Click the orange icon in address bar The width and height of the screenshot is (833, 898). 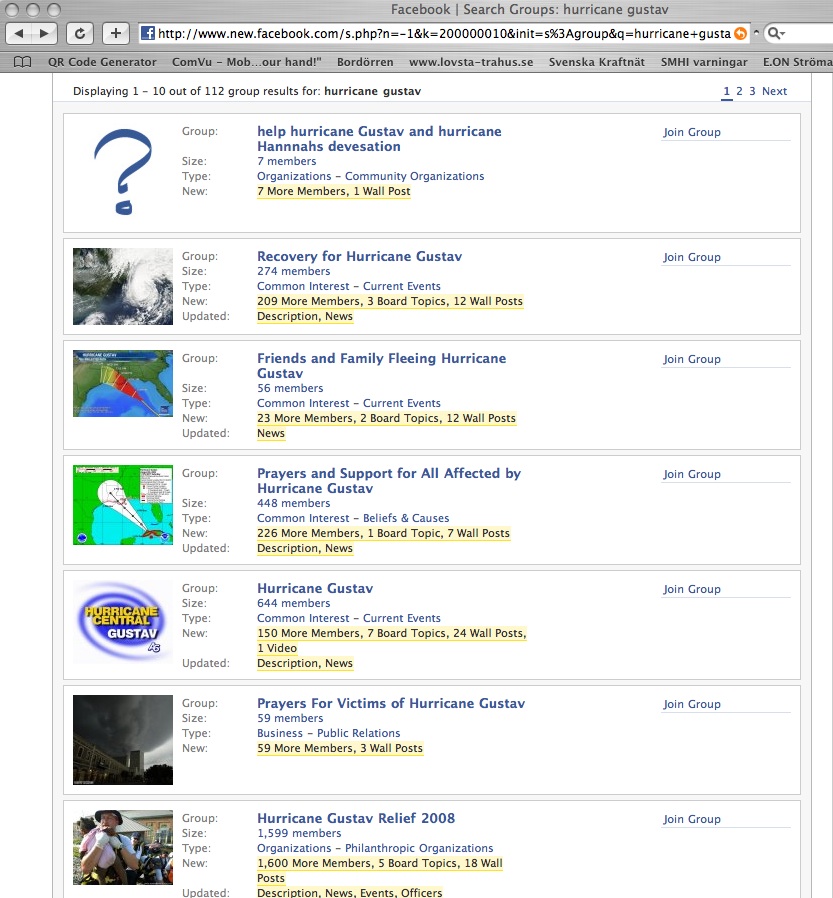740,33
